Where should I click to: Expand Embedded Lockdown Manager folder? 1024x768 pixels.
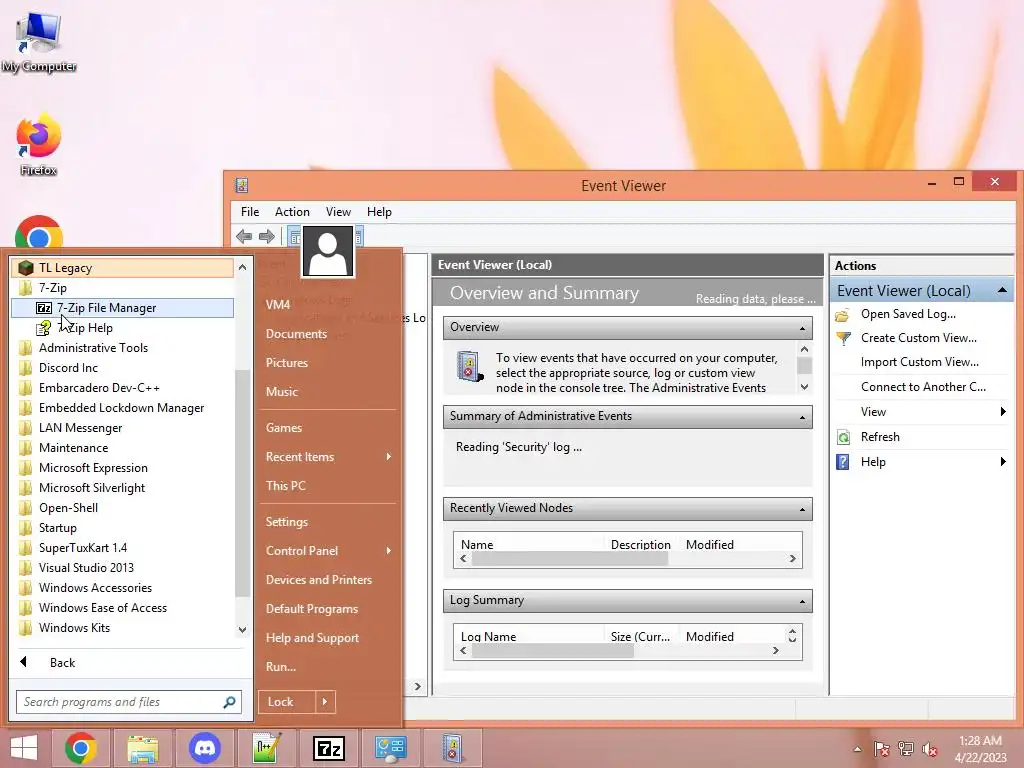[122, 408]
